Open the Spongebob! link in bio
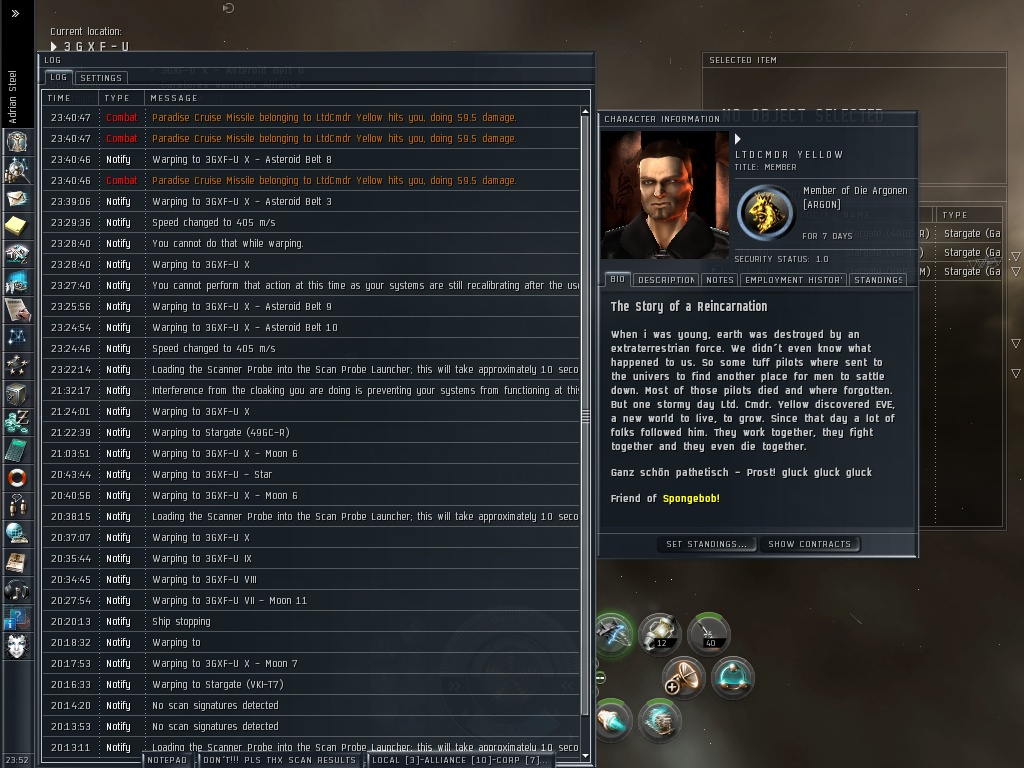Viewport: 1024px width, 768px height. (691, 498)
